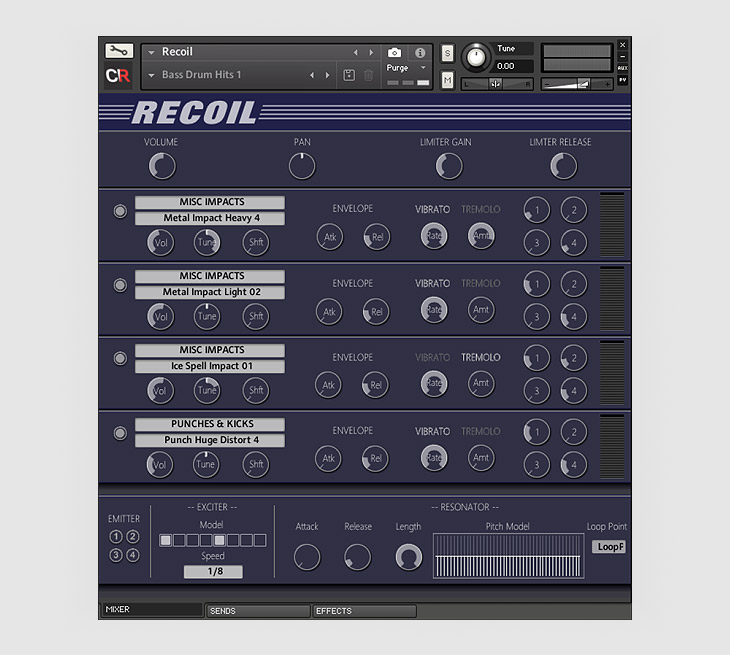730x655 pixels.
Task: Click the CR logo icon
Action: [118, 75]
